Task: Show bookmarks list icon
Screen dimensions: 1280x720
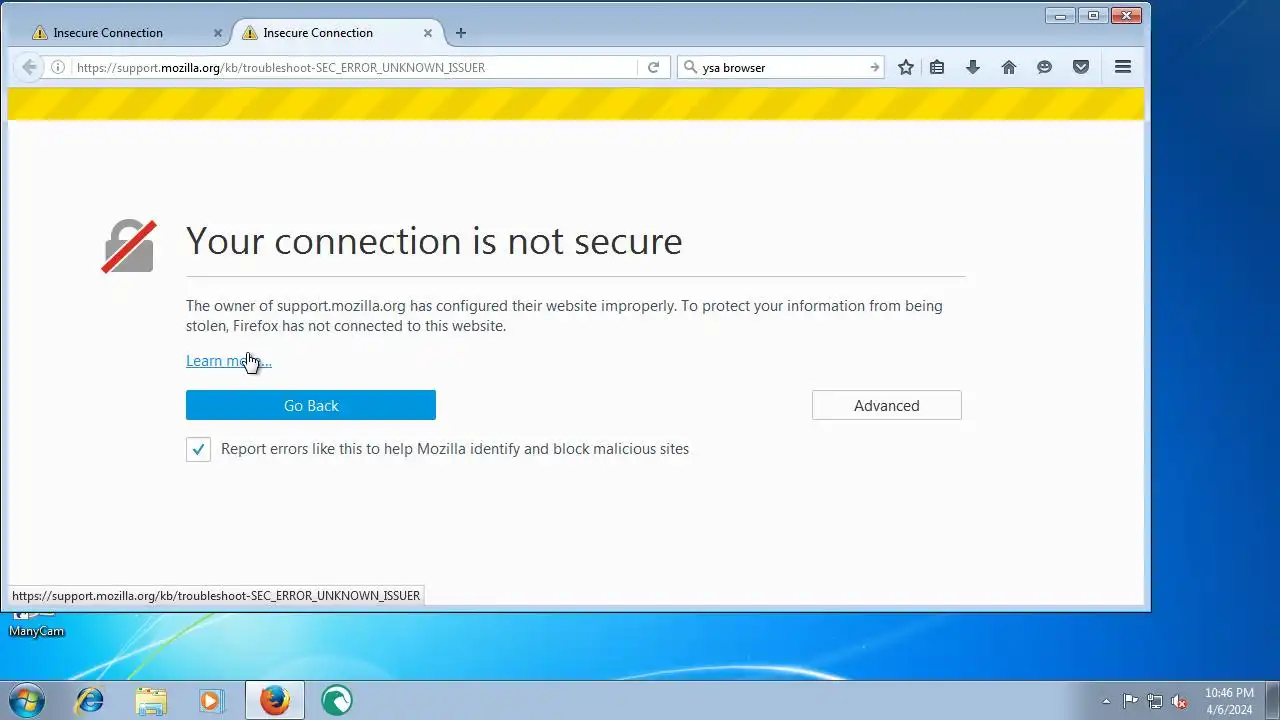Action: point(937,67)
